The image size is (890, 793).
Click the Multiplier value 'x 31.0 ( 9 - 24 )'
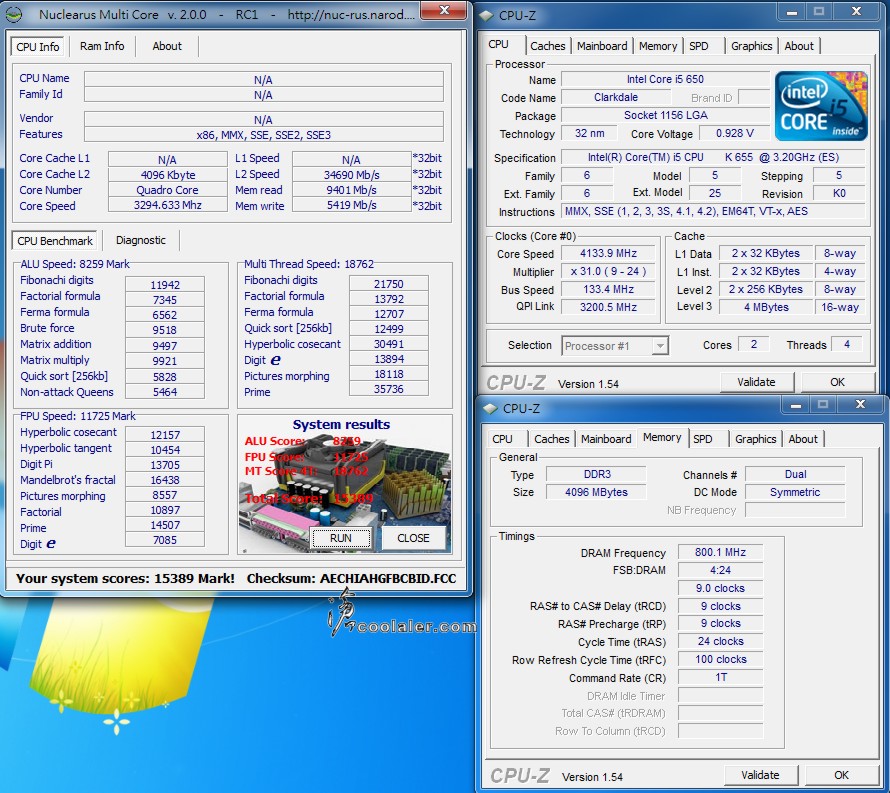[608, 271]
